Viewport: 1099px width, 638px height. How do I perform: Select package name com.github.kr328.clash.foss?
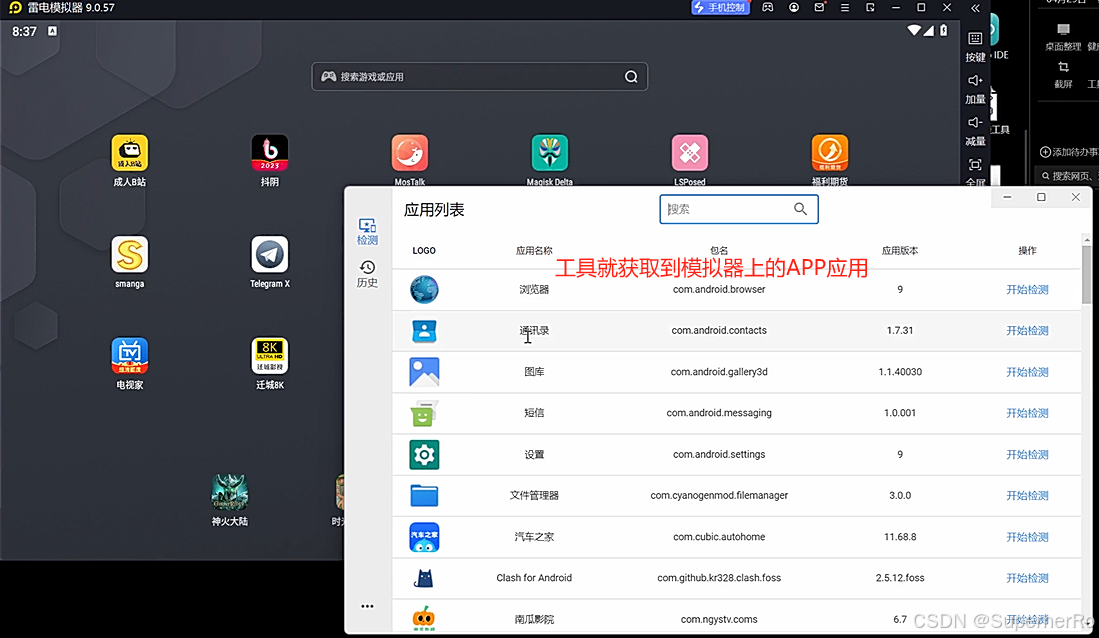(x=719, y=578)
